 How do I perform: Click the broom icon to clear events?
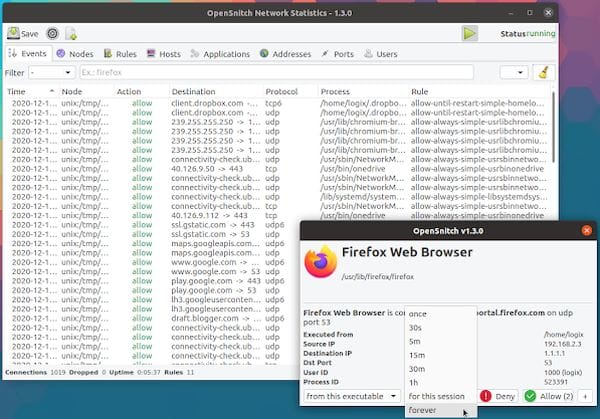click(544, 72)
